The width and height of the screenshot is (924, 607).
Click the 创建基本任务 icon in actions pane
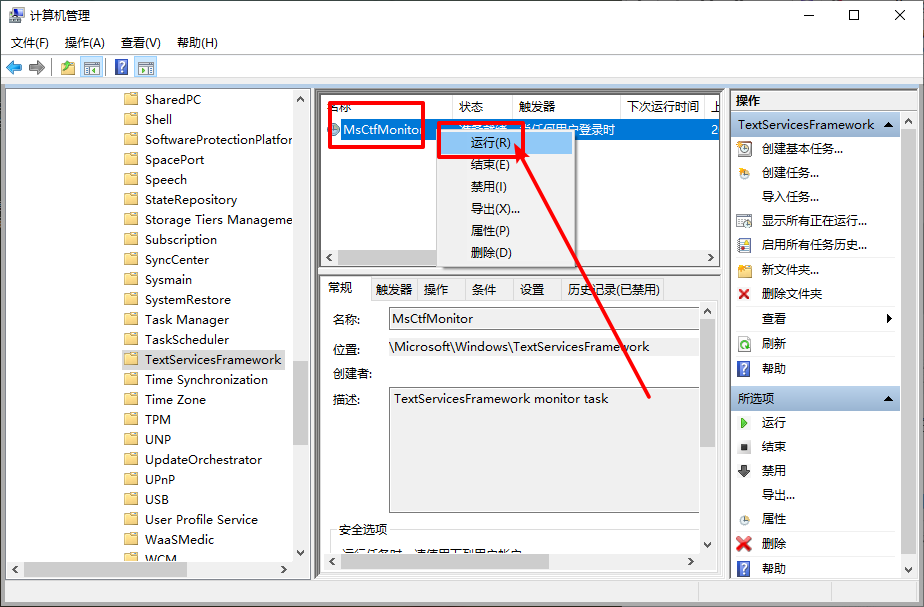744,149
